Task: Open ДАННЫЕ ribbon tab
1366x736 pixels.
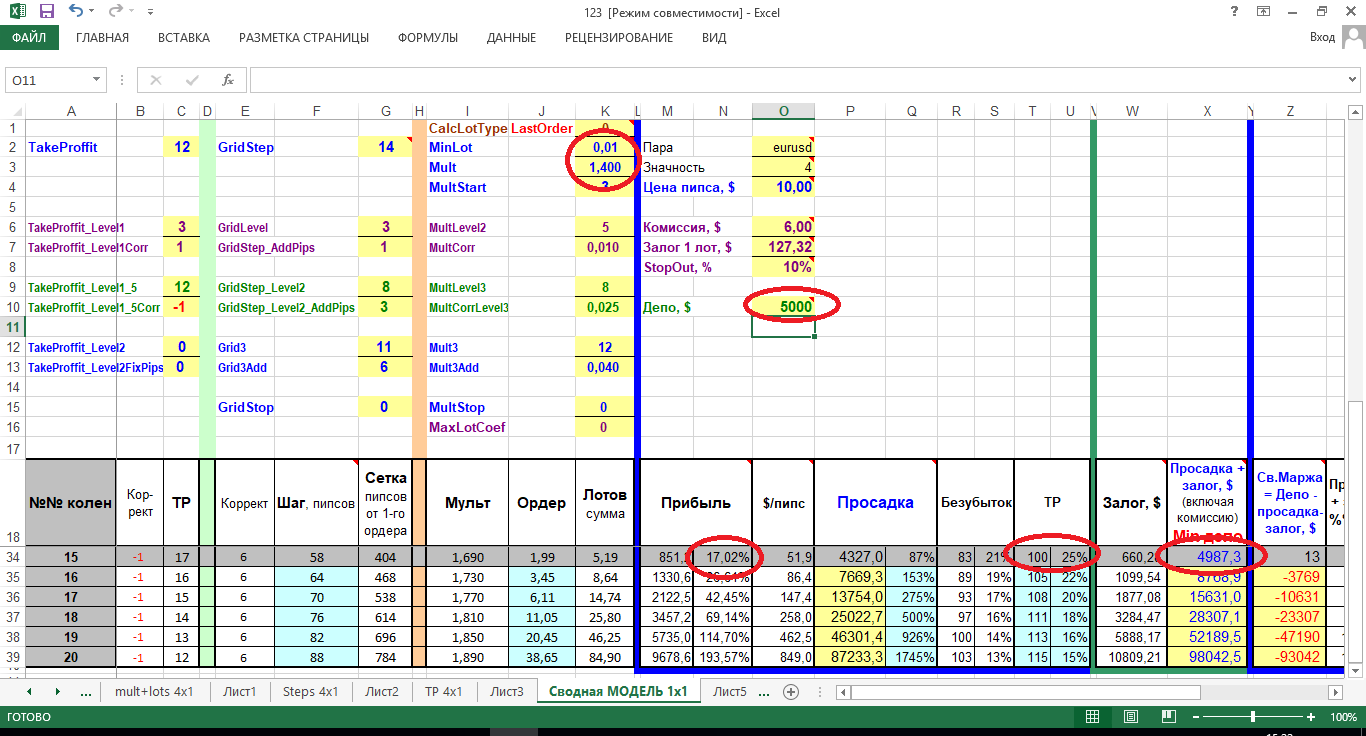Action: click(511, 38)
